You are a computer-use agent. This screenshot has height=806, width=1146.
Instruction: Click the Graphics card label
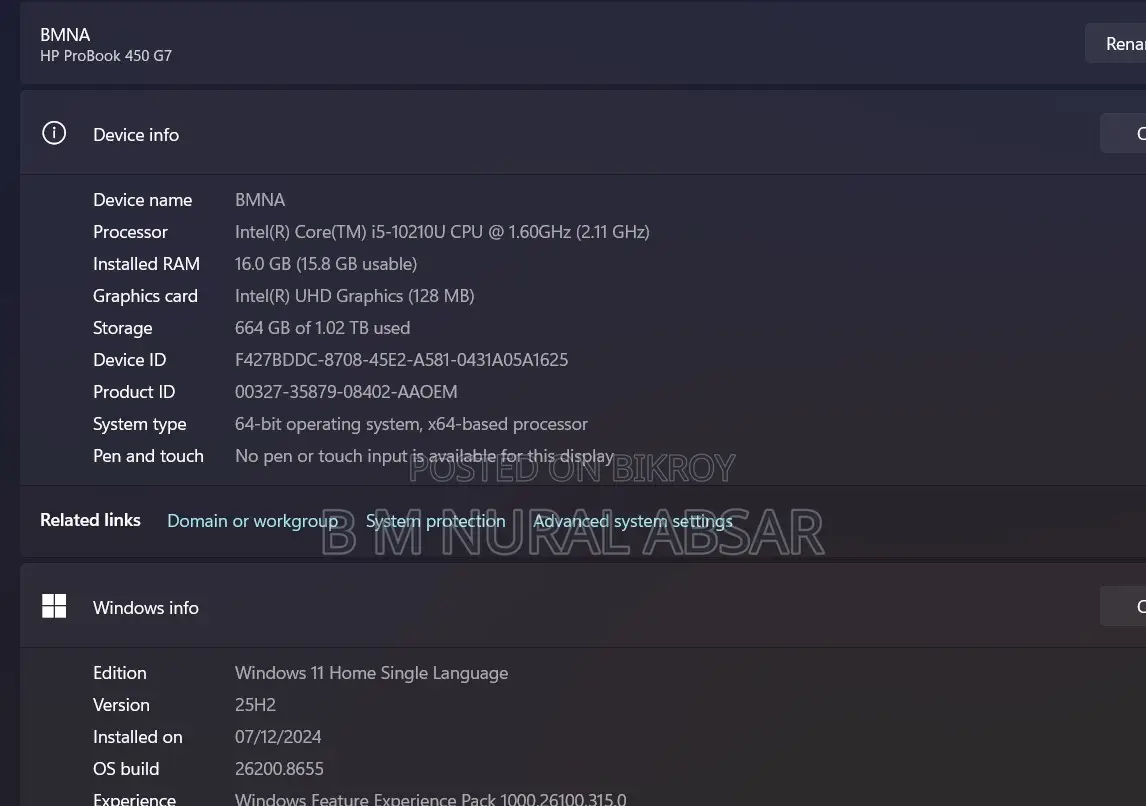pyautogui.click(x=145, y=296)
